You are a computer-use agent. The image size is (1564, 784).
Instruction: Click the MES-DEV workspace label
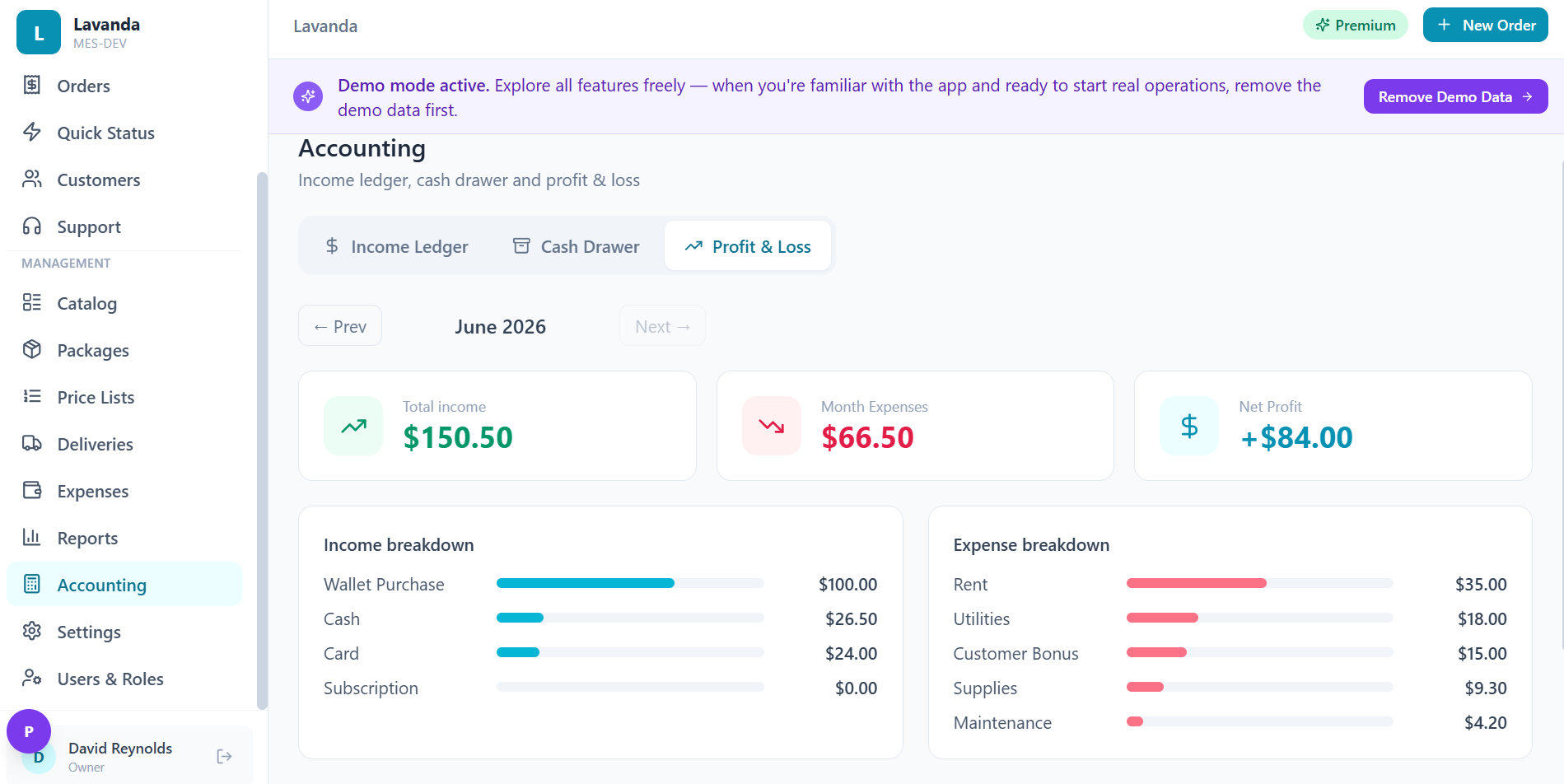click(x=100, y=44)
